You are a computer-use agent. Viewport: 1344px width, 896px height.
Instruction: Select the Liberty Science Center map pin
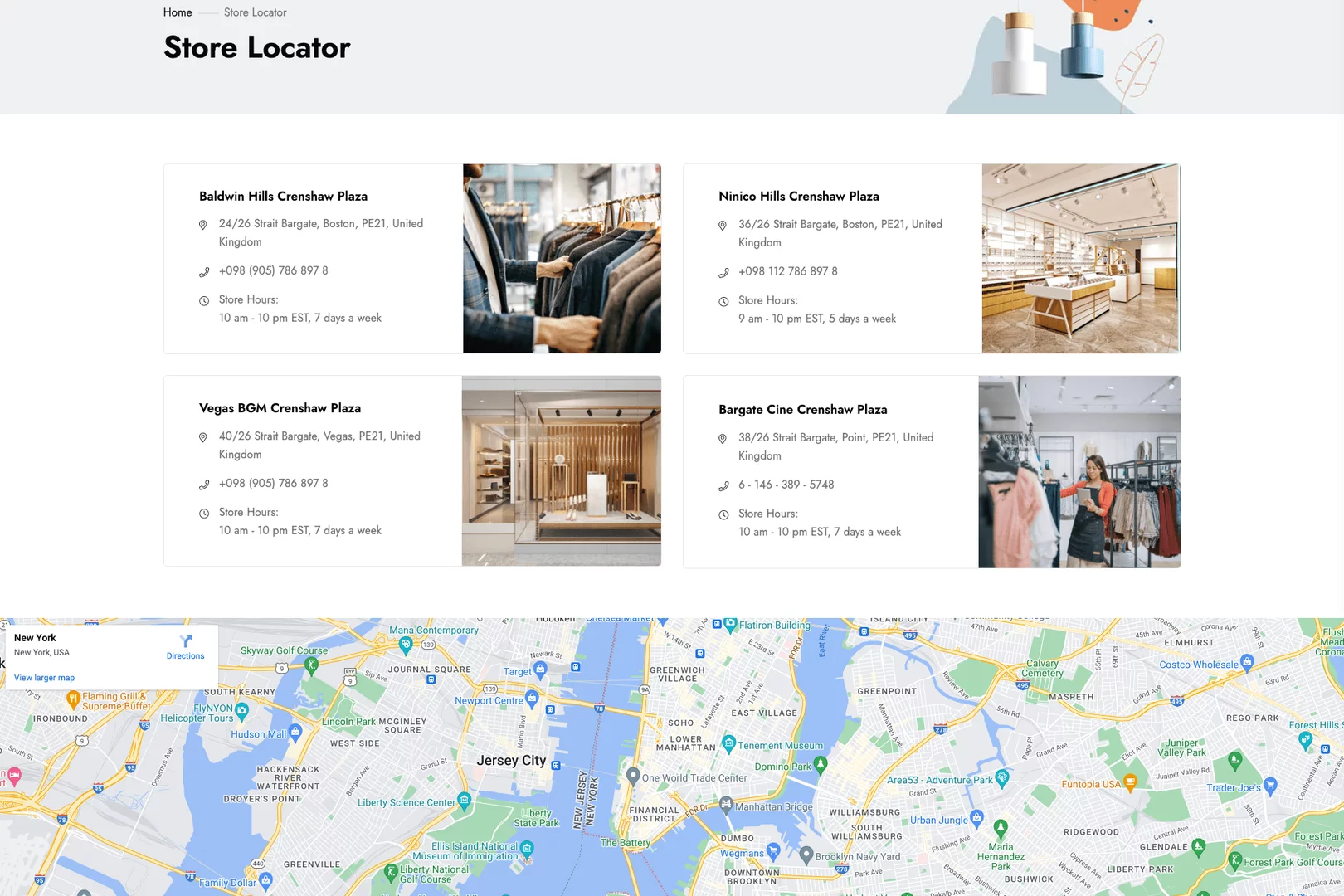tap(465, 800)
